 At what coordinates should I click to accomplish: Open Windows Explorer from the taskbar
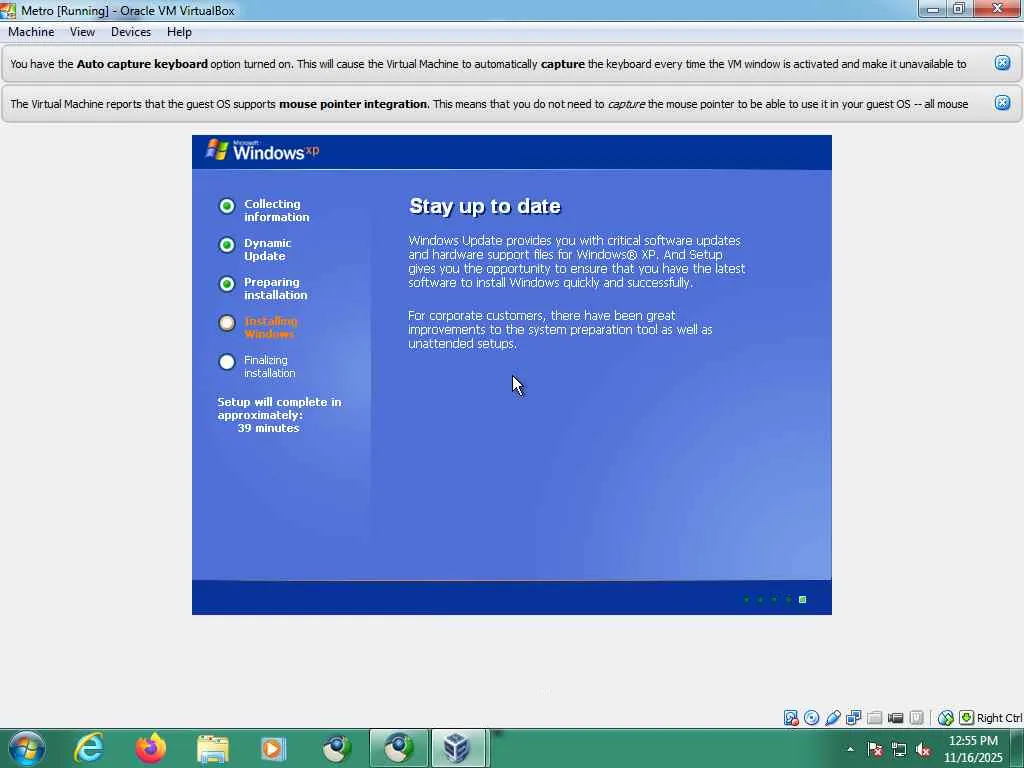pyautogui.click(x=212, y=748)
